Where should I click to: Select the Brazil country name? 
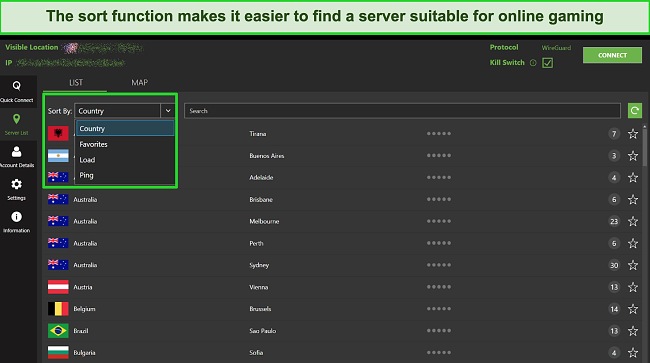click(81, 331)
